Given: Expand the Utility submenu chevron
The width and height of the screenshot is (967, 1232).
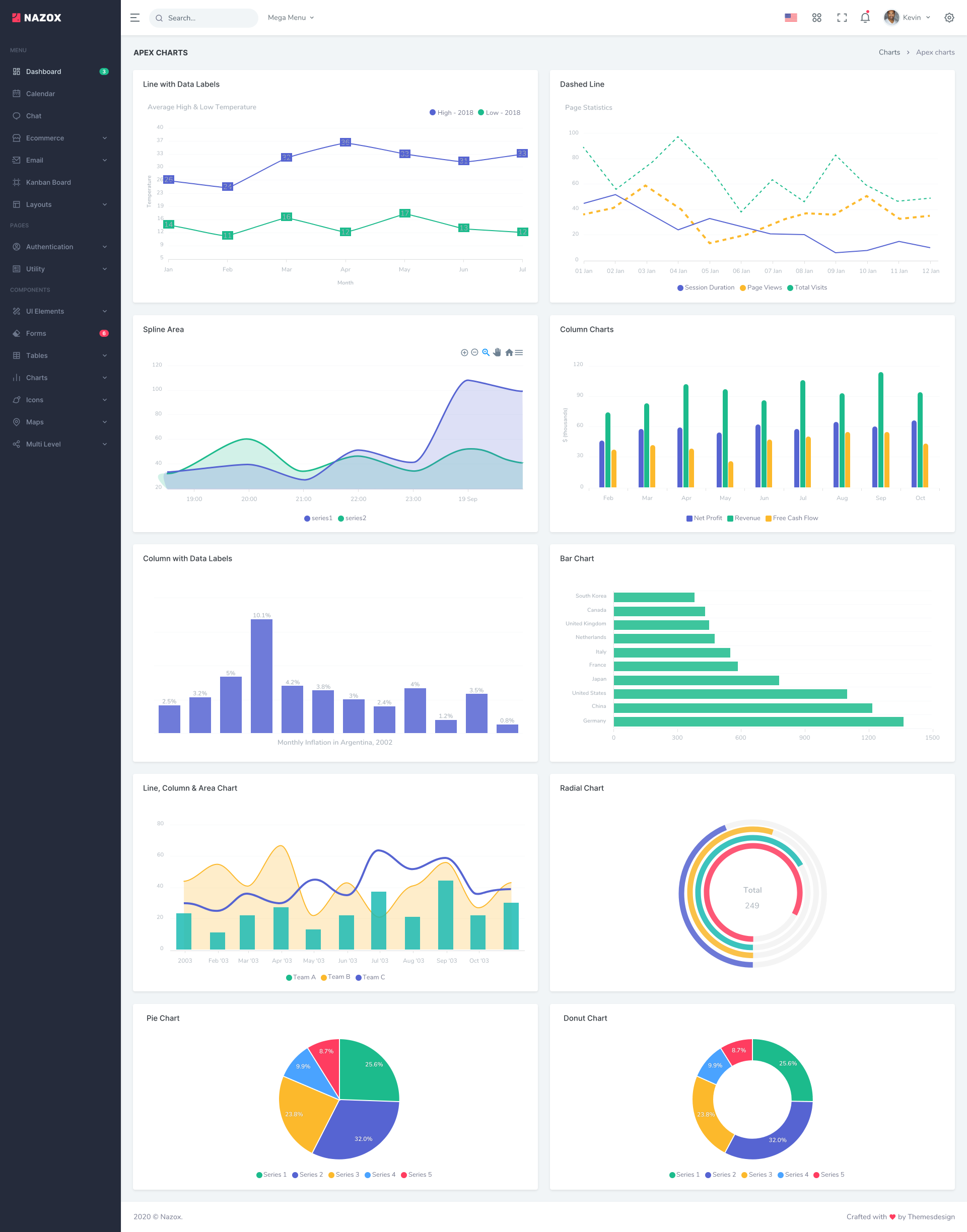Looking at the screenshot, I should (x=105, y=269).
